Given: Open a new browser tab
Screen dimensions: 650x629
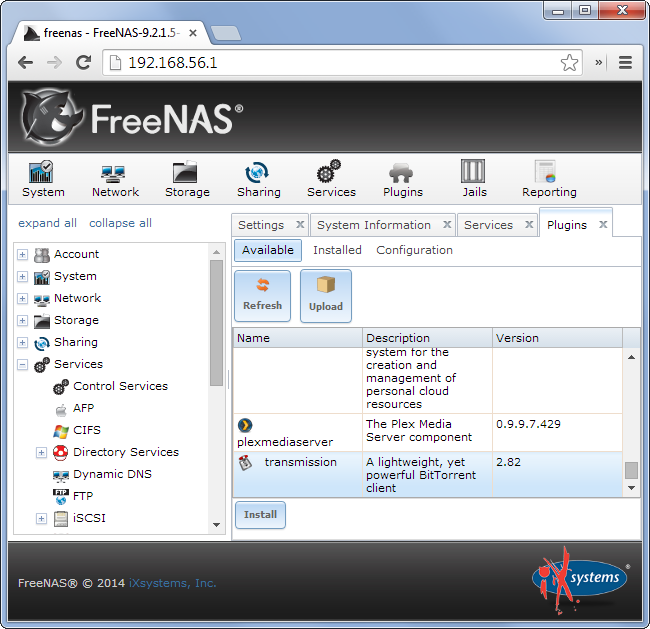Looking at the screenshot, I should 226,33.
